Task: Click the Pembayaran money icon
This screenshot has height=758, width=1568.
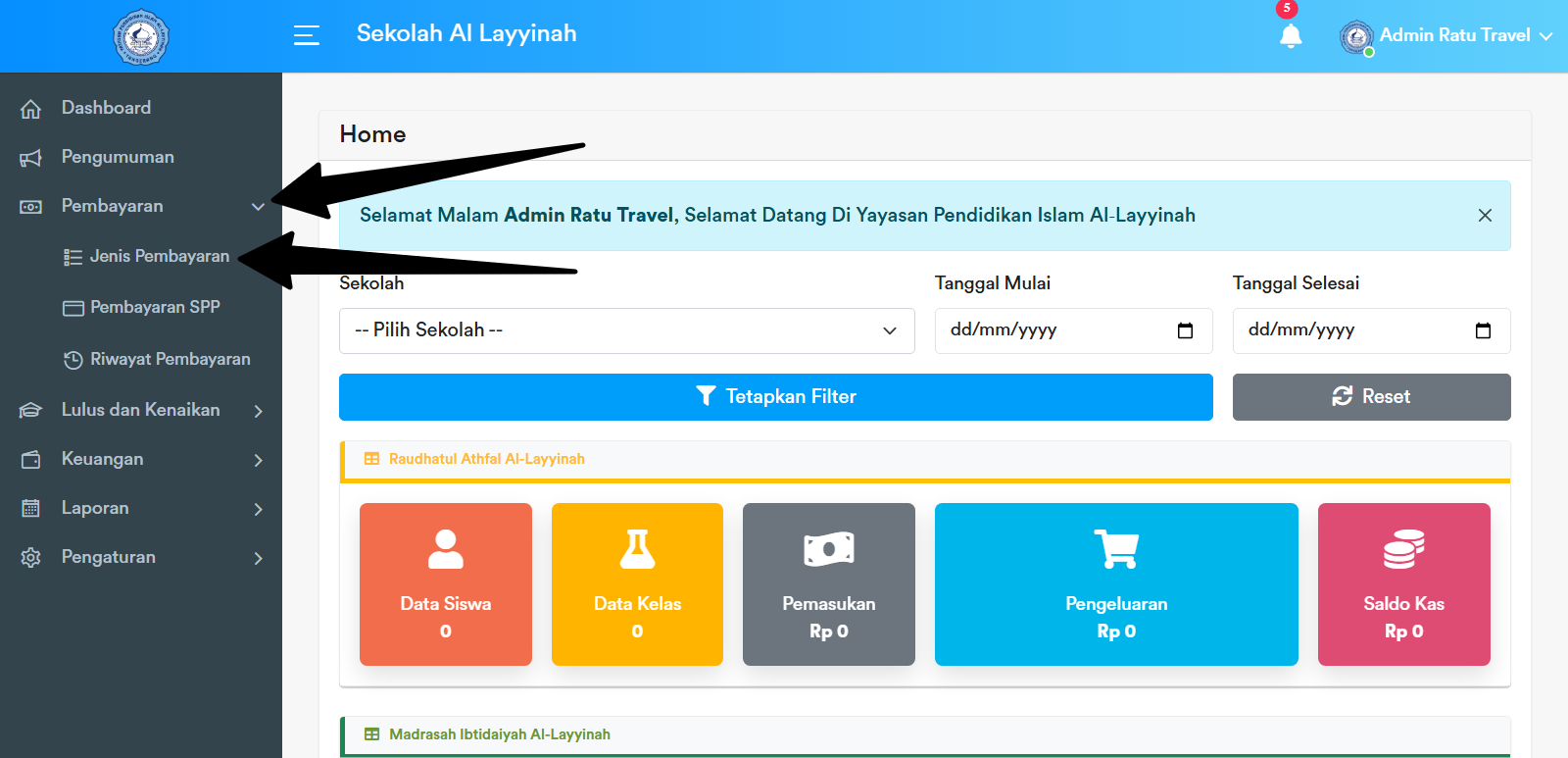Action: (31, 207)
